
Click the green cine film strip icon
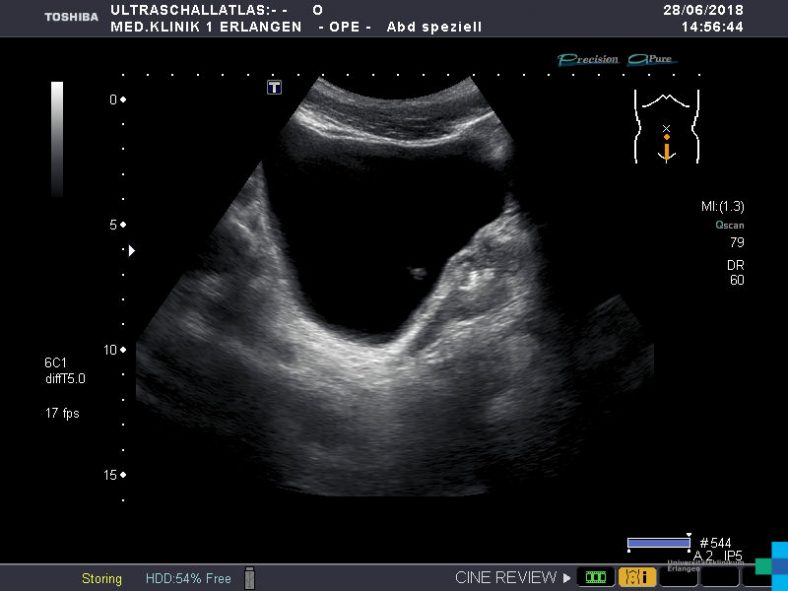596,577
